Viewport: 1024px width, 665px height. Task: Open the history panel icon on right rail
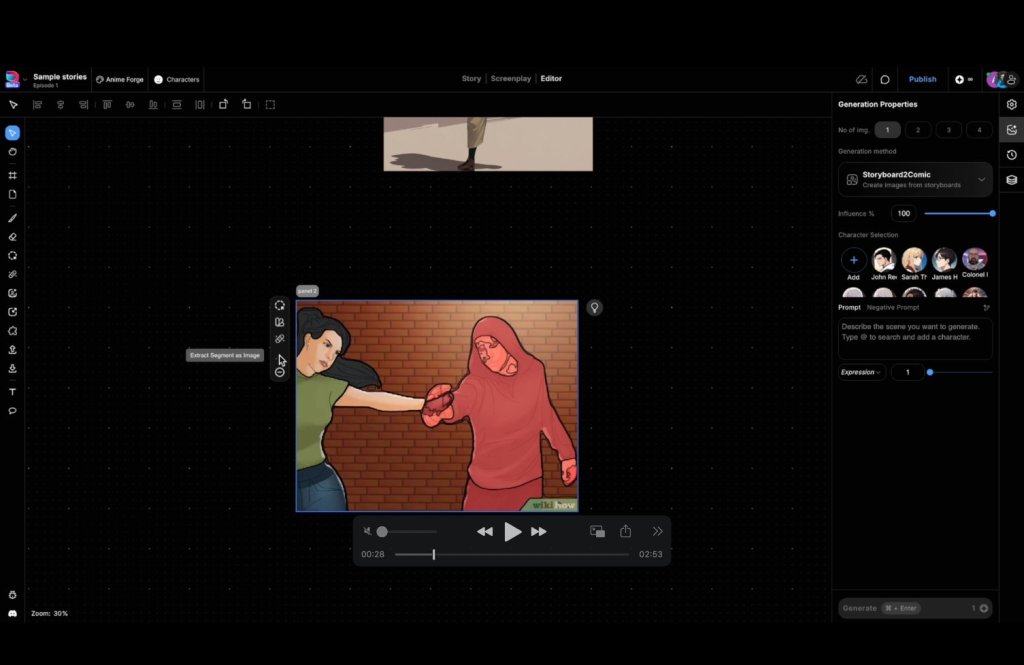pyautogui.click(x=1012, y=155)
